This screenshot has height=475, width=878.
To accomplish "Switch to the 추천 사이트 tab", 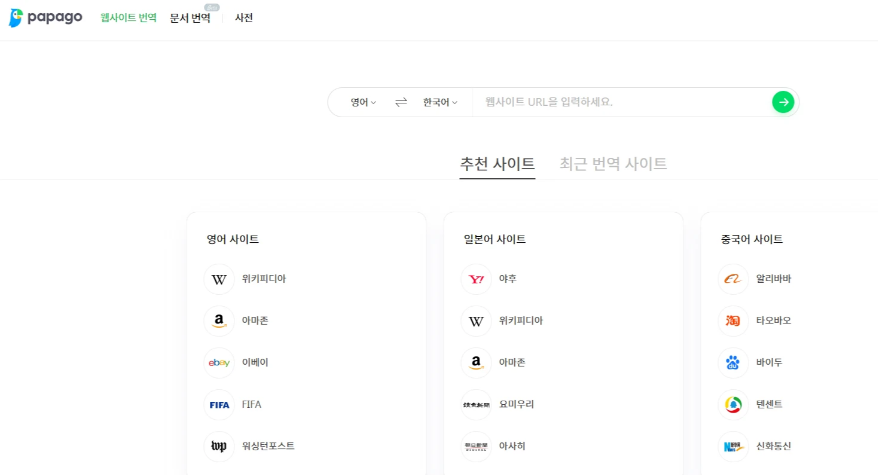I will 497,164.
